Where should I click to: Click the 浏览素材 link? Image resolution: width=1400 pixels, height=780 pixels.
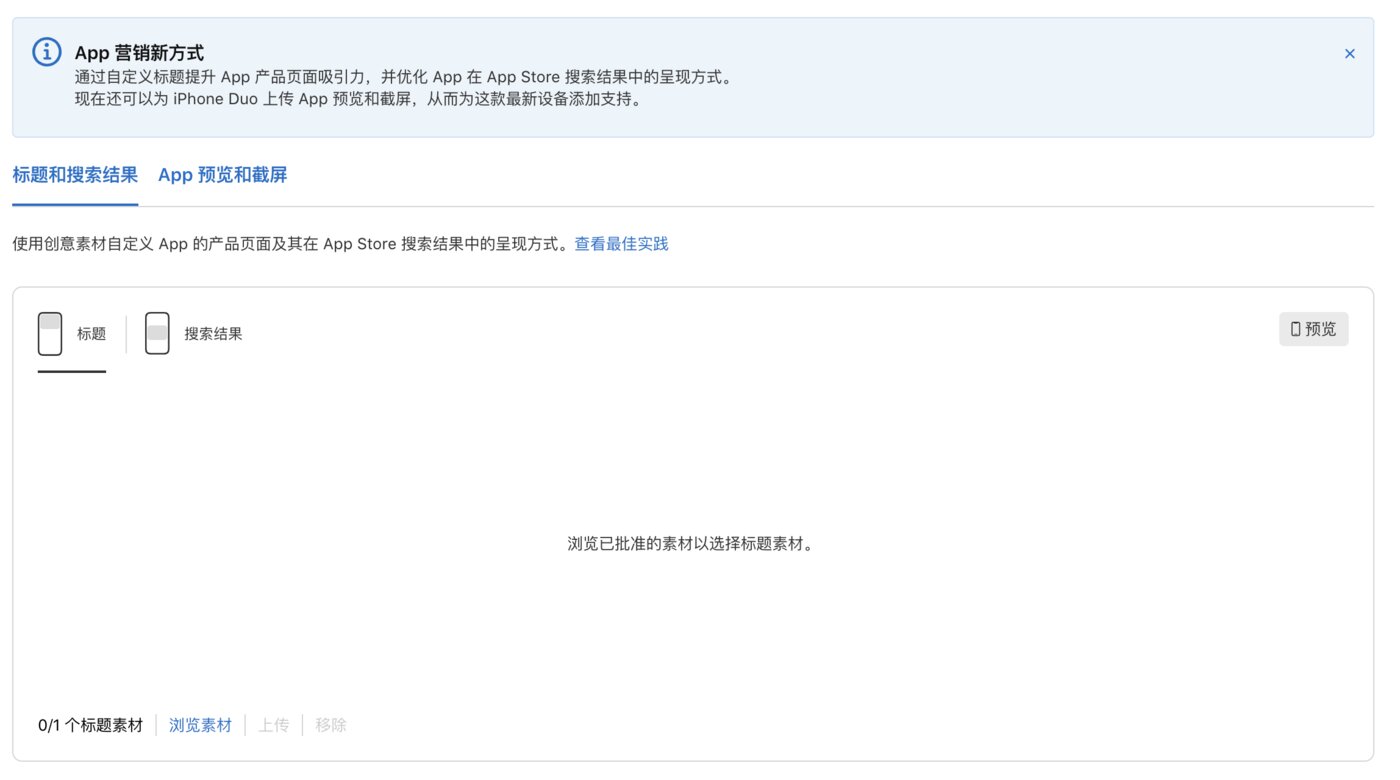tap(200, 725)
